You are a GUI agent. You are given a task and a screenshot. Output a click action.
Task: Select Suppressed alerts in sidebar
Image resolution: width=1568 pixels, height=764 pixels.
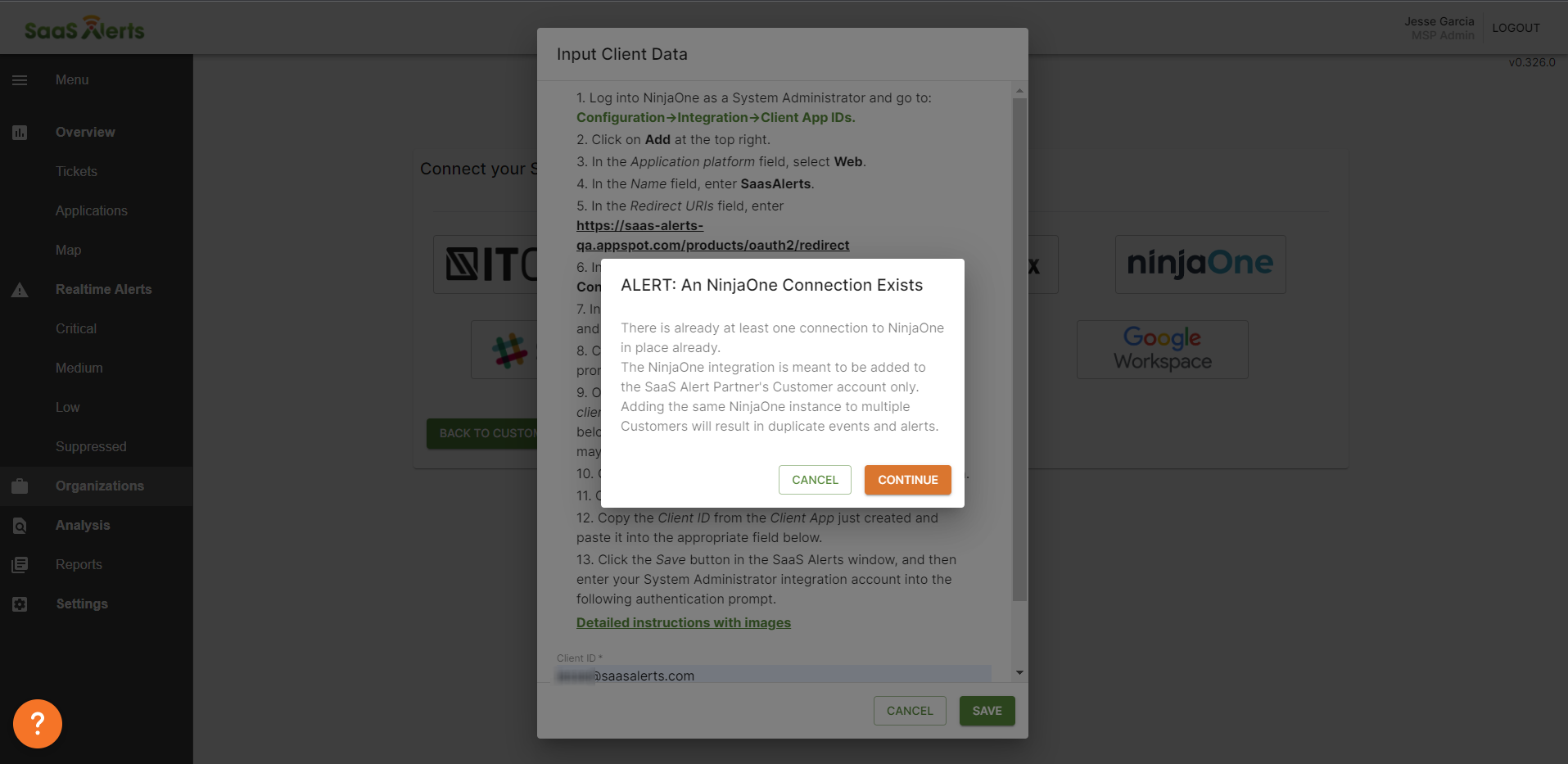(x=91, y=447)
